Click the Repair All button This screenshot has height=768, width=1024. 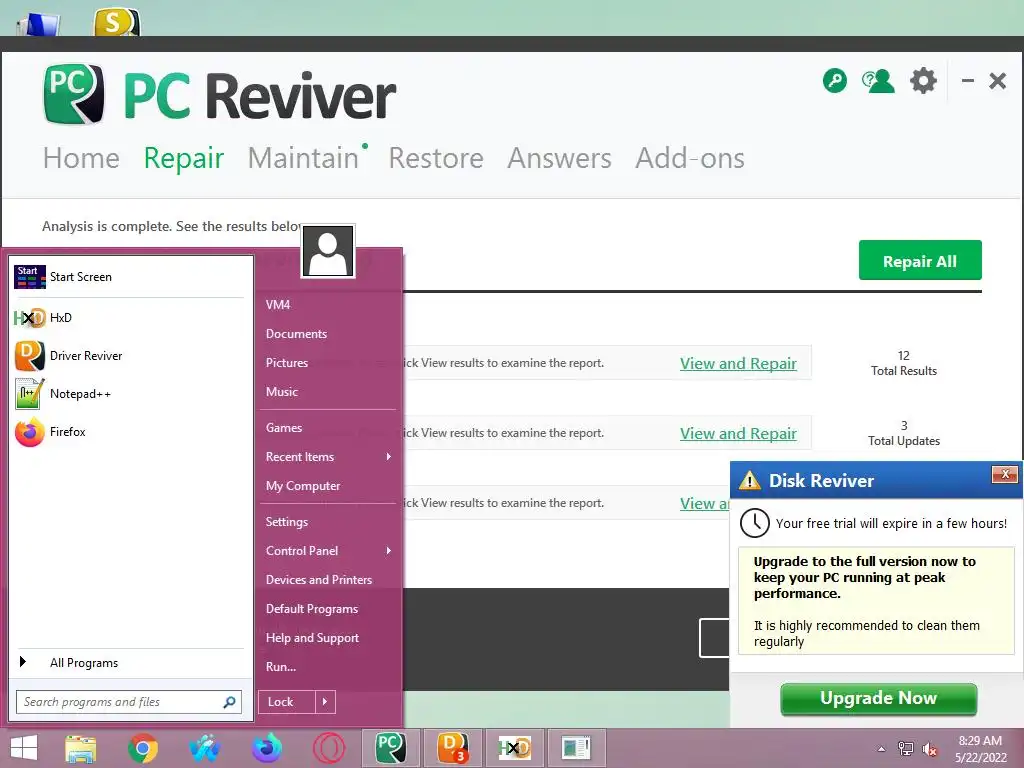pos(920,260)
